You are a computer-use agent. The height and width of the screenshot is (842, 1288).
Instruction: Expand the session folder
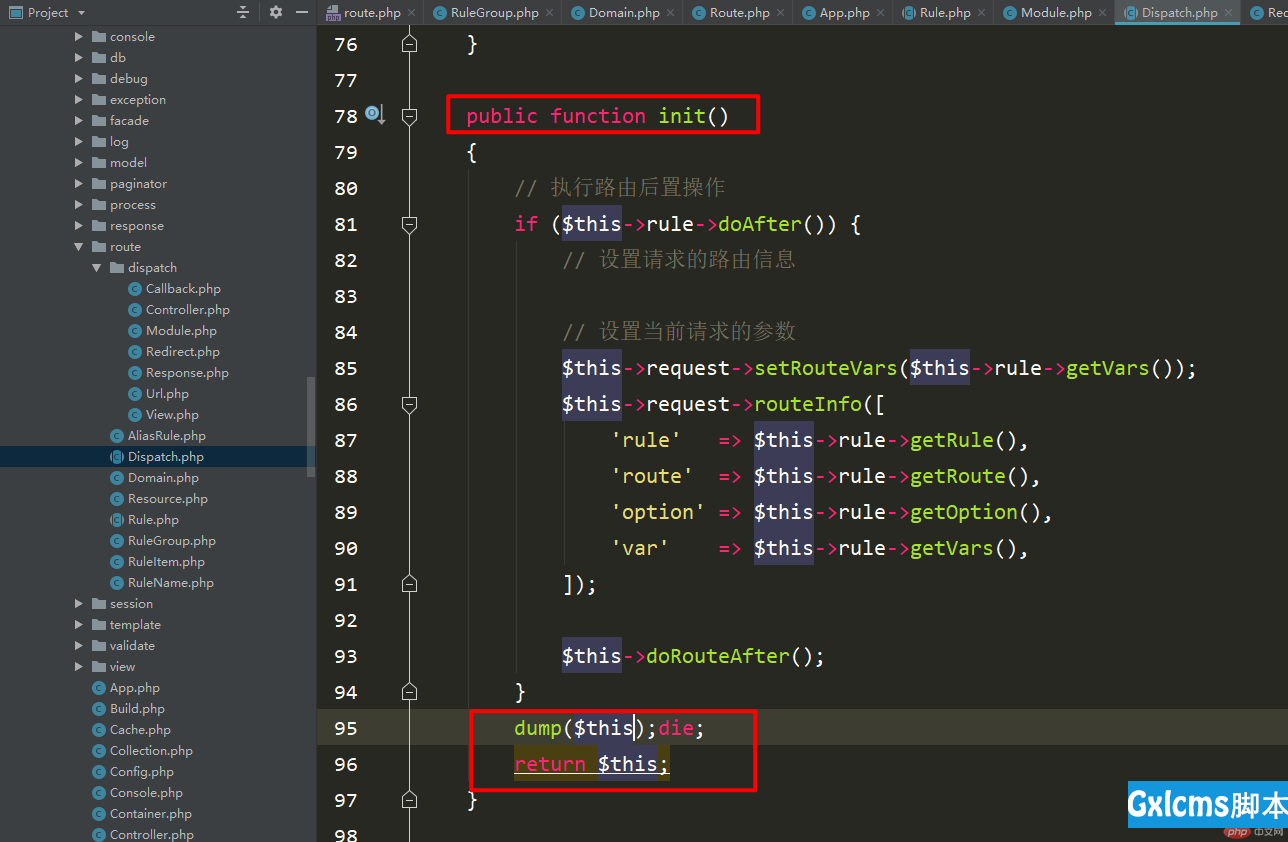[79, 603]
